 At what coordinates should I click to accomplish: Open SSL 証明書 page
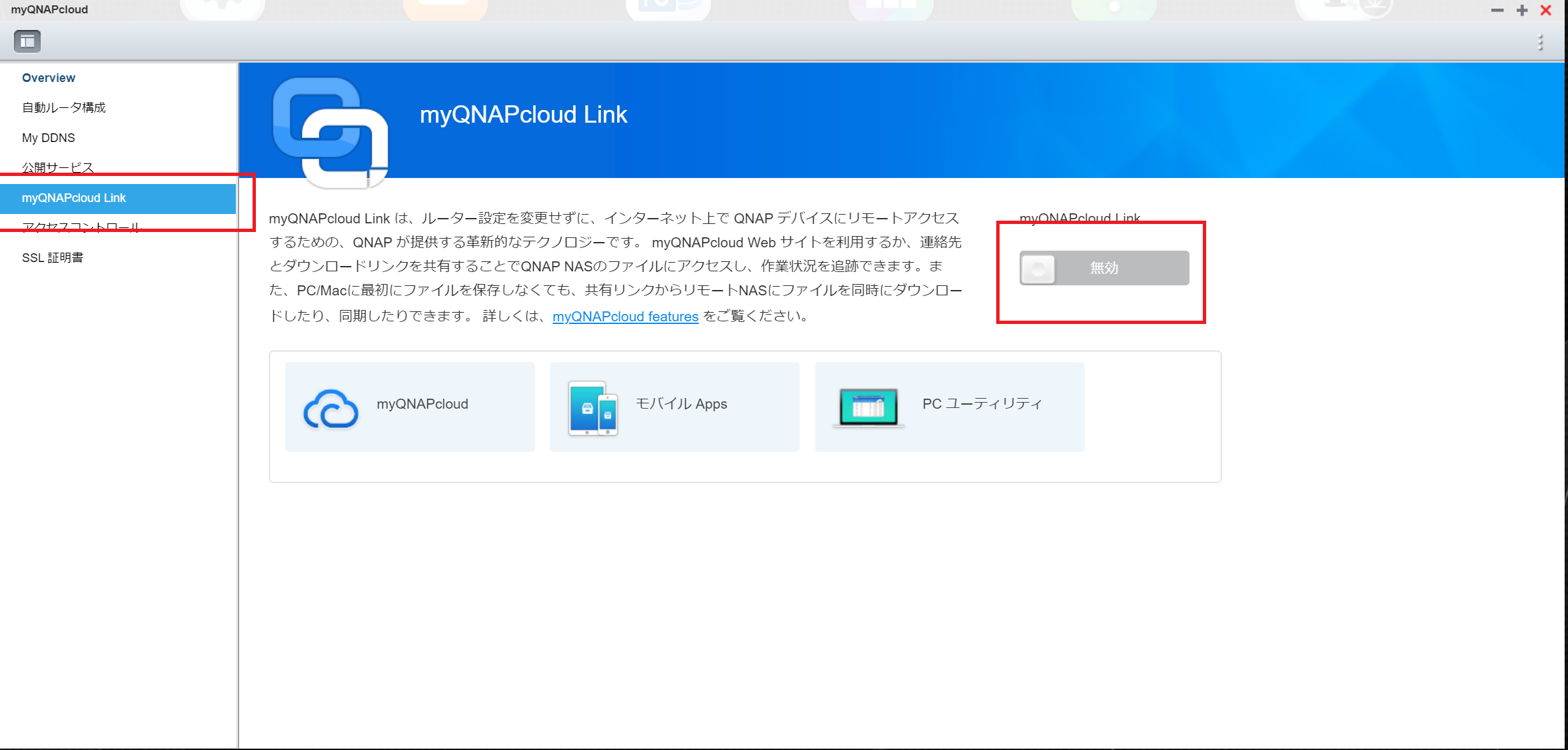53,258
